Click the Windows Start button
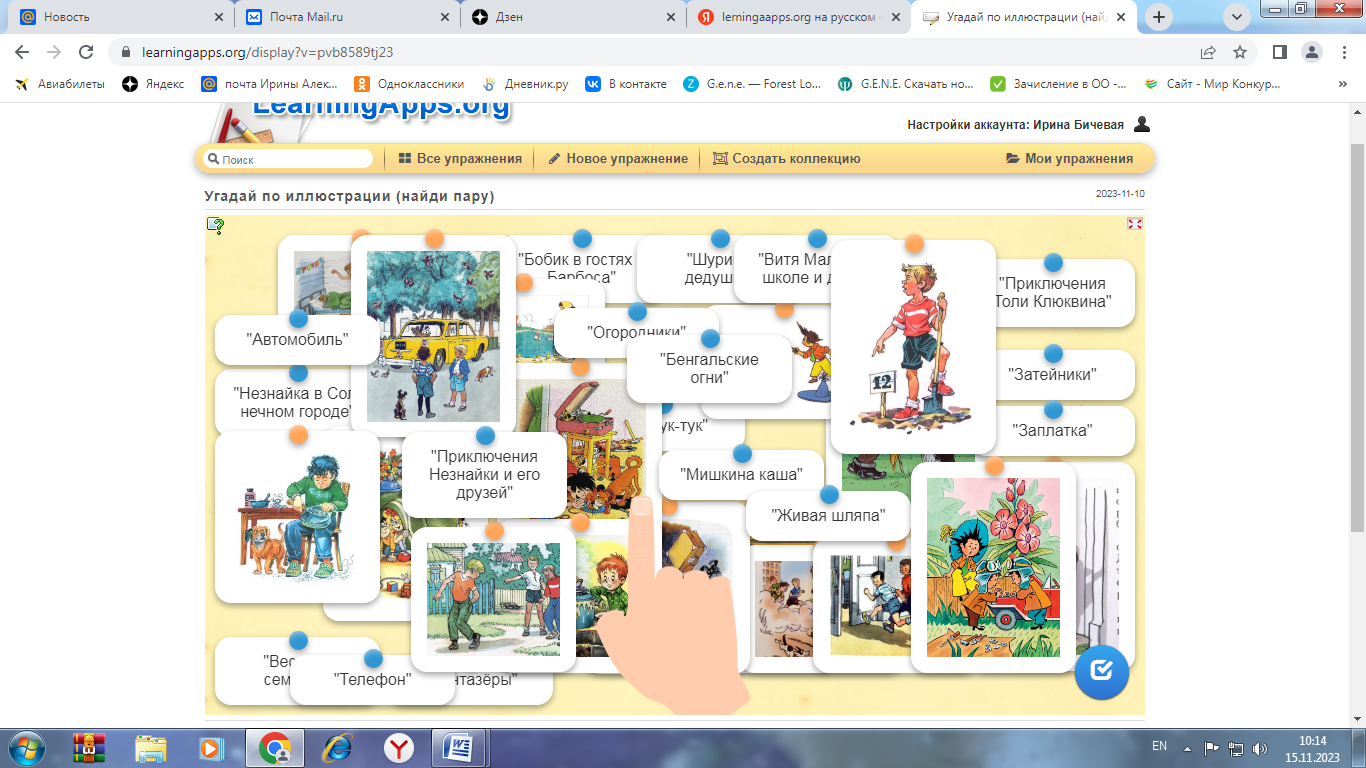The height and width of the screenshot is (768, 1366). coord(27,747)
